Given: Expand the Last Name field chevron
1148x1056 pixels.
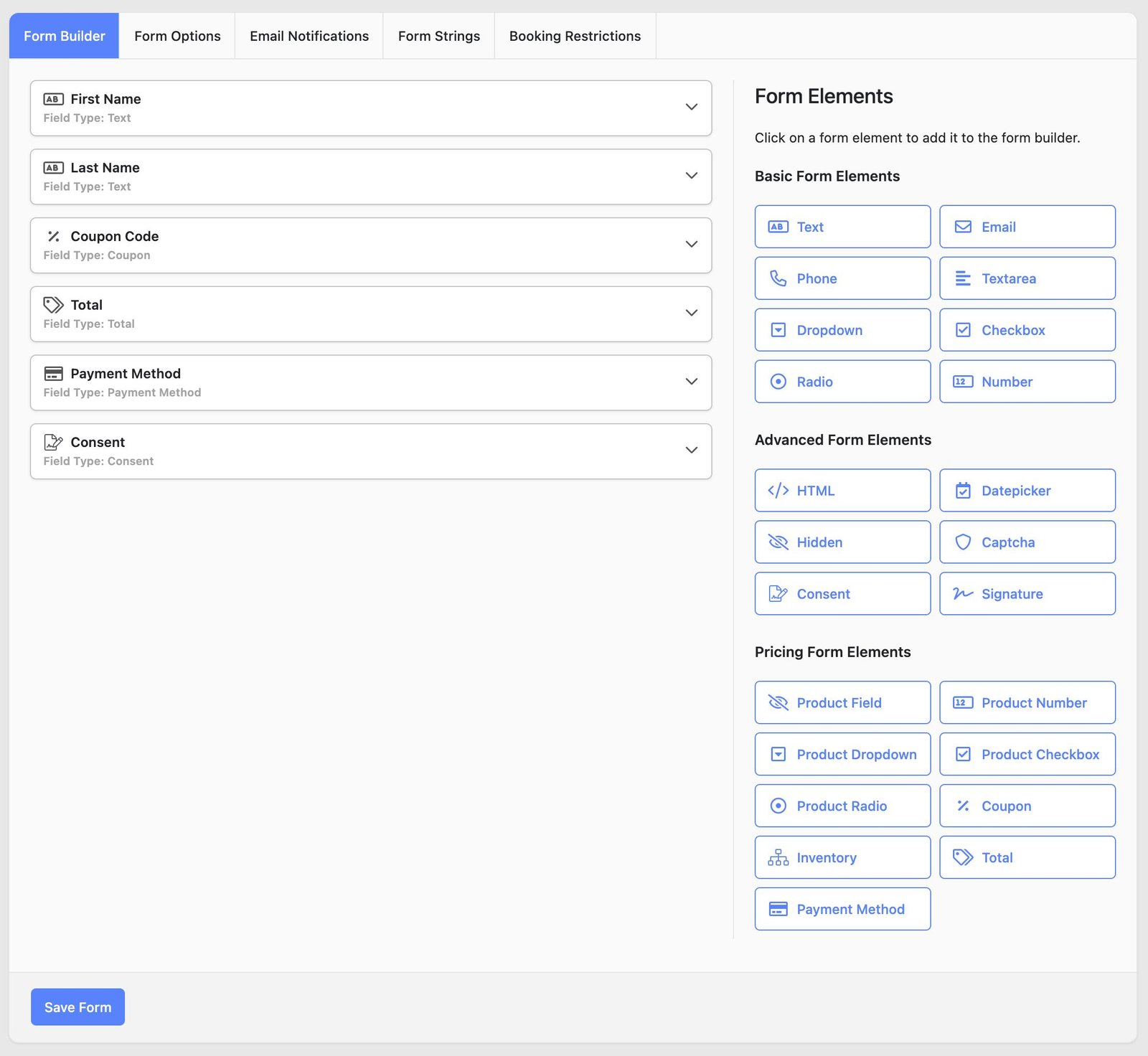Looking at the screenshot, I should pos(692,176).
